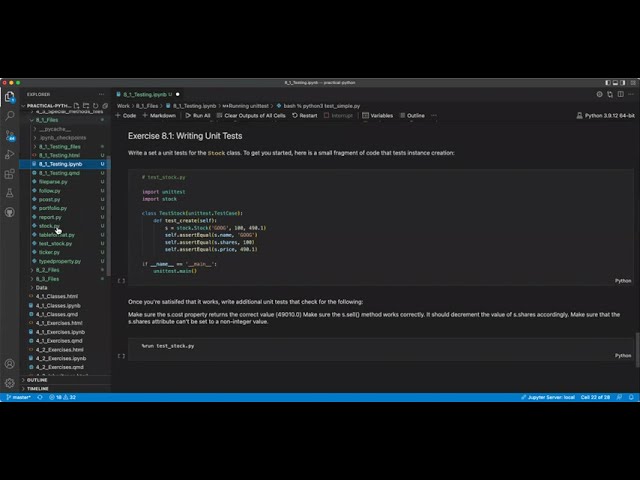Viewport: 640px width, 480px height.
Task: Click Jupyter Server: local in status bar
Action: tap(548, 397)
